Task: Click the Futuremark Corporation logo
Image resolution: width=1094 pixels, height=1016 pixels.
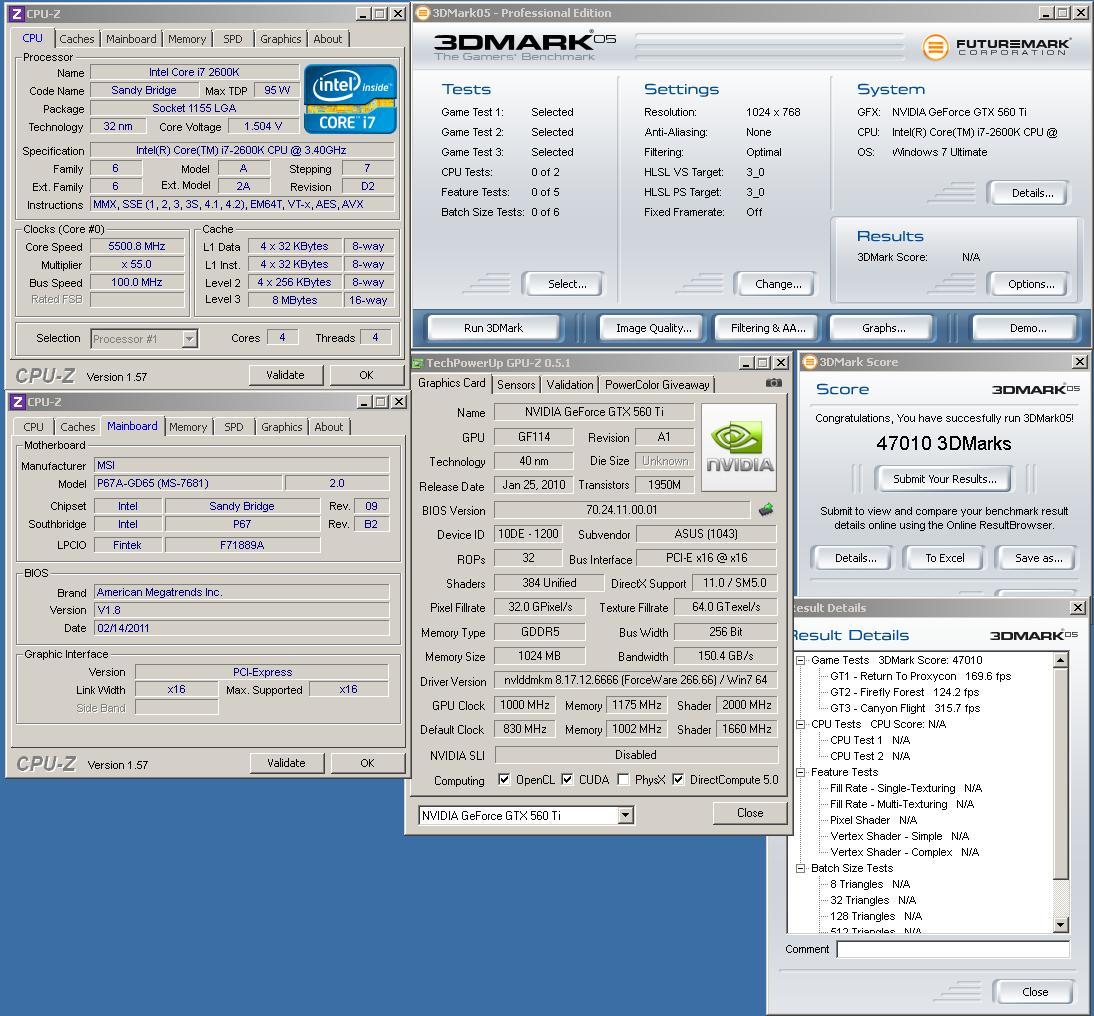Action: point(996,47)
